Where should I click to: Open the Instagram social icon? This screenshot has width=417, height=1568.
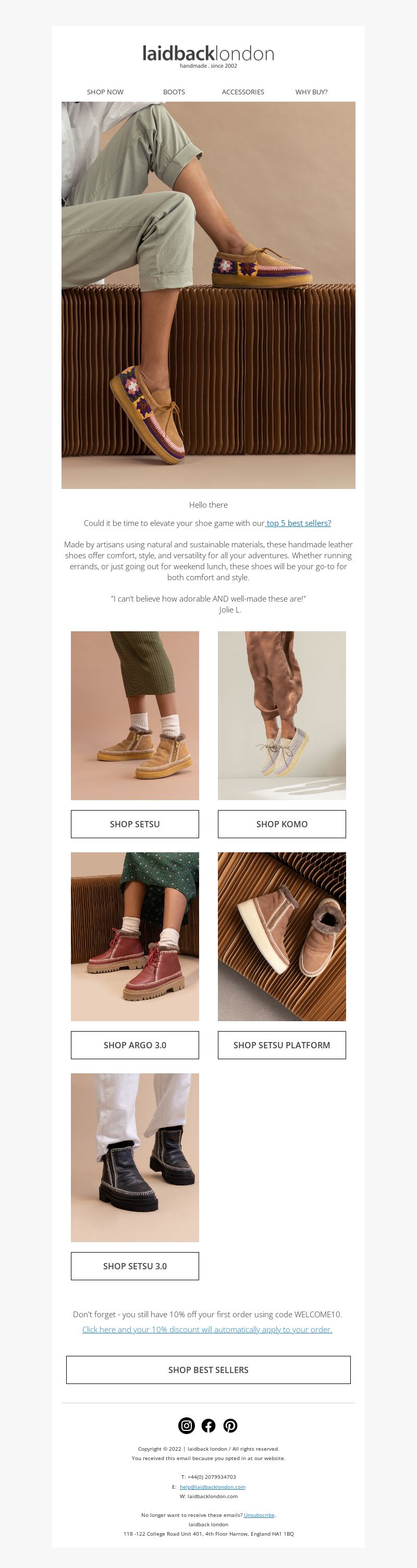coord(186,1425)
